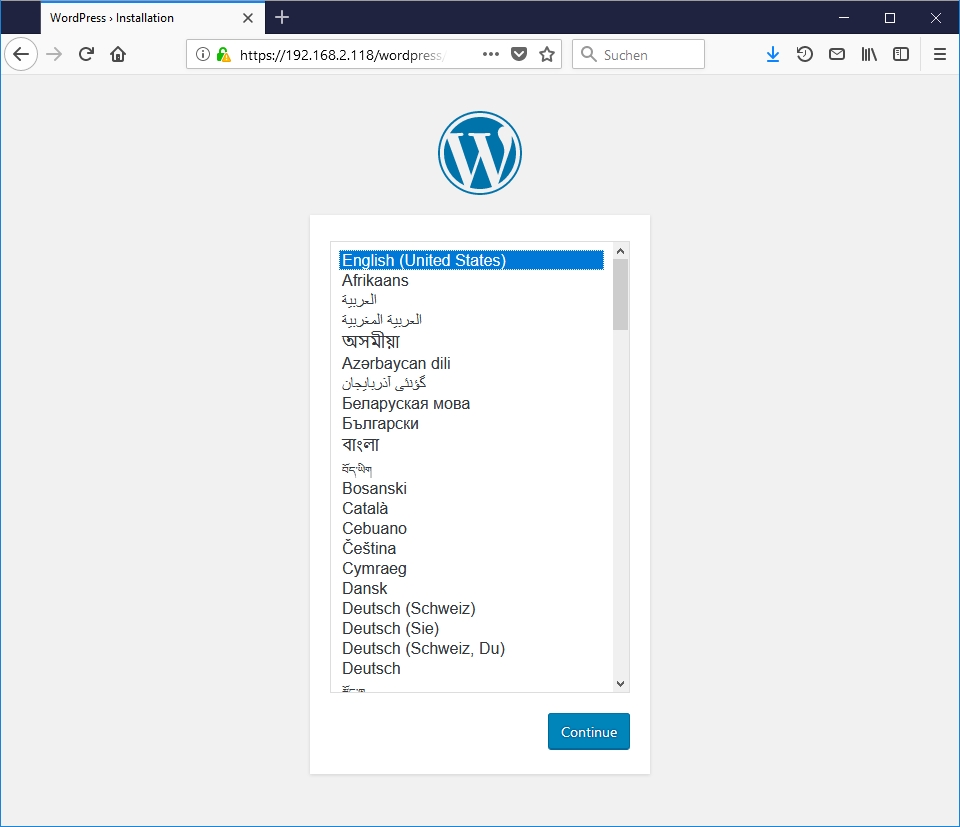The height and width of the screenshot is (827, 960).
Task: Open the Firefox hamburger menu
Action: point(940,54)
